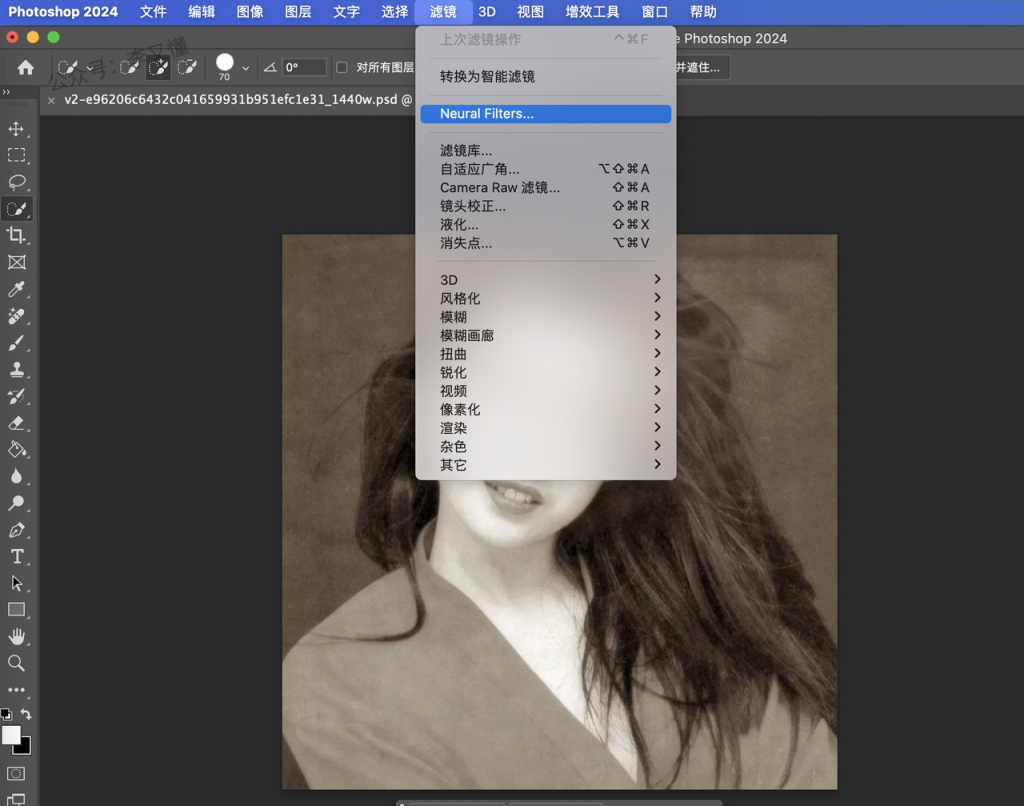The width and height of the screenshot is (1024, 806).
Task: Select the Frame tool
Action: (16, 262)
